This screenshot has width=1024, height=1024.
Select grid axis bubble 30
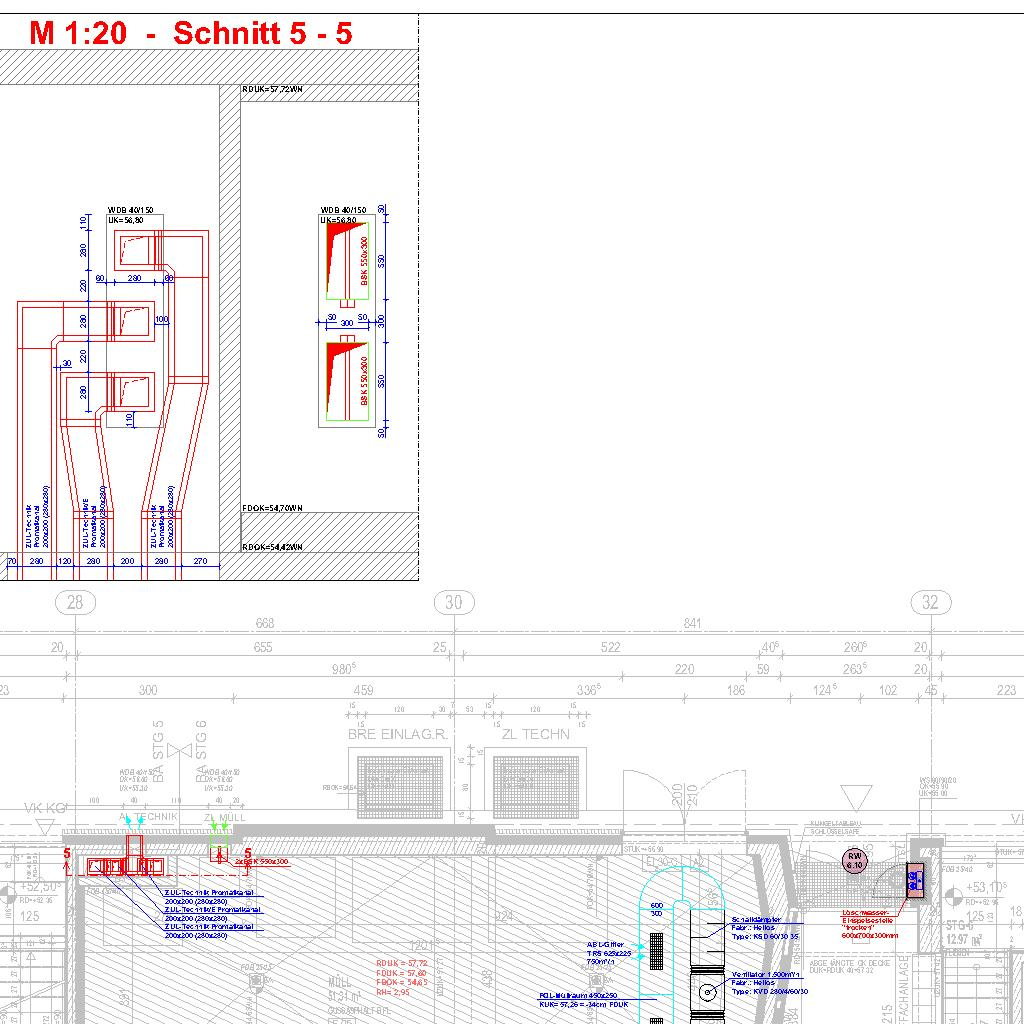point(454,602)
